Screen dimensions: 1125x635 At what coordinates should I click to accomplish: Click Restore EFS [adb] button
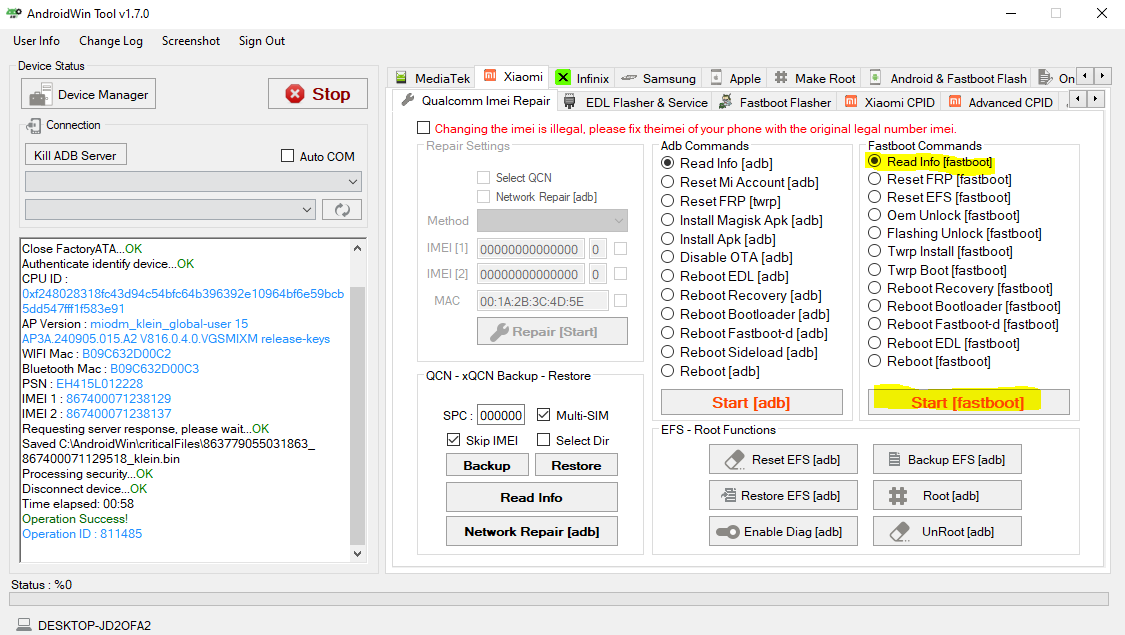coord(782,495)
